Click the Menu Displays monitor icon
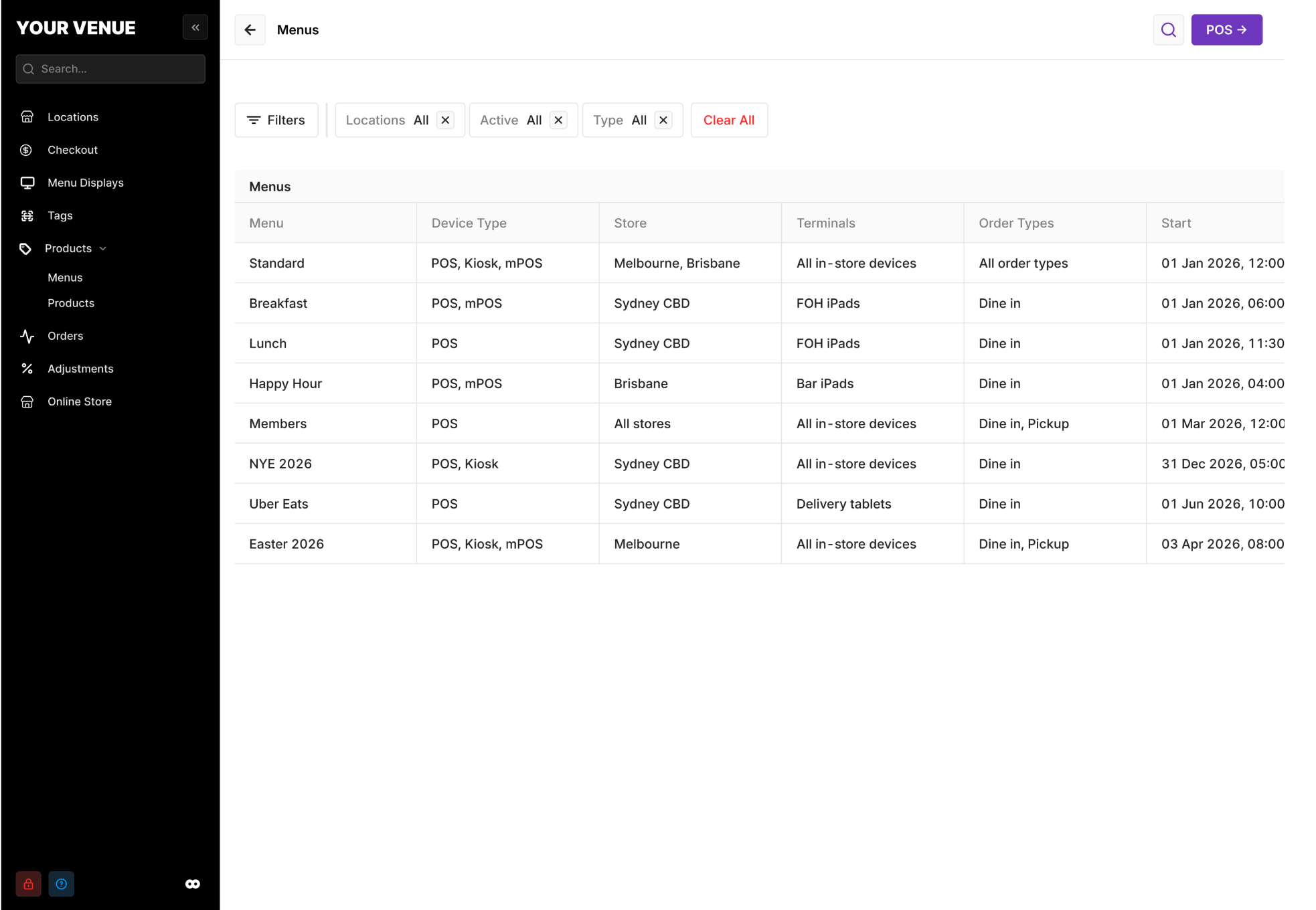Image resolution: width=1316 pixels, height=910 pixels. (27, 183)
